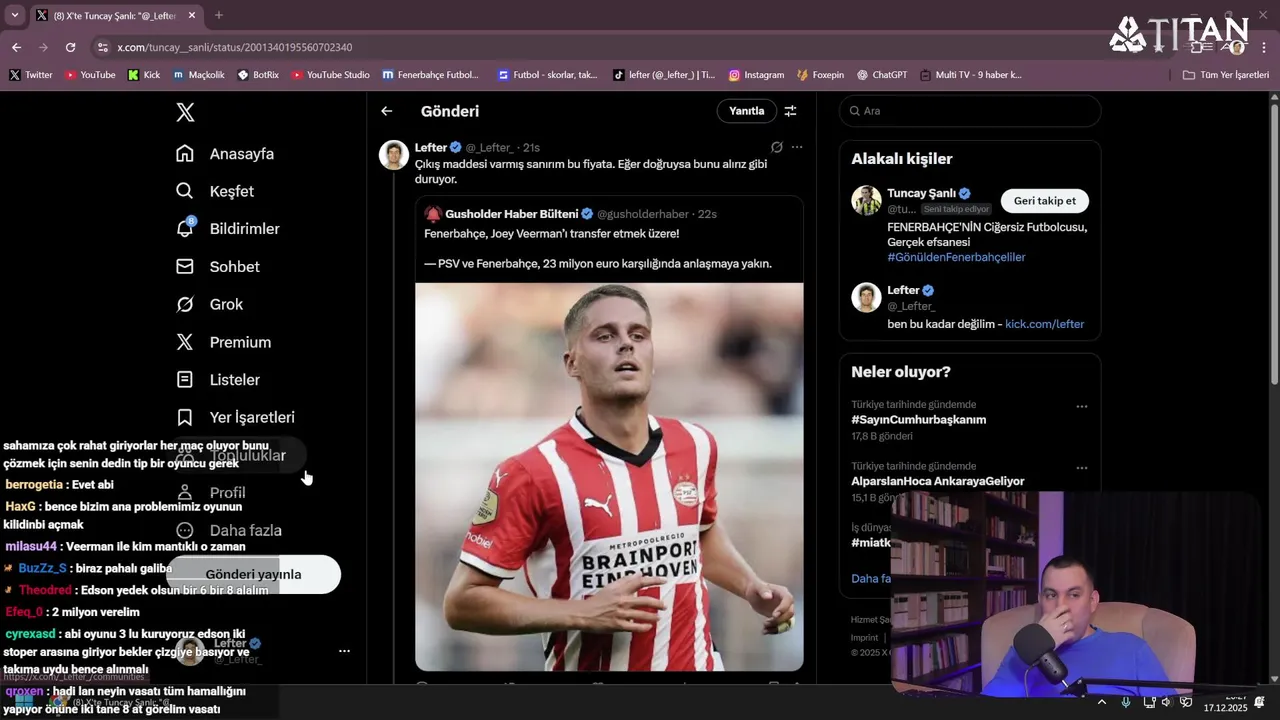Click the Listeler list icon
This screenshot has height=720, width=1280.
click(x=185, y=380)
